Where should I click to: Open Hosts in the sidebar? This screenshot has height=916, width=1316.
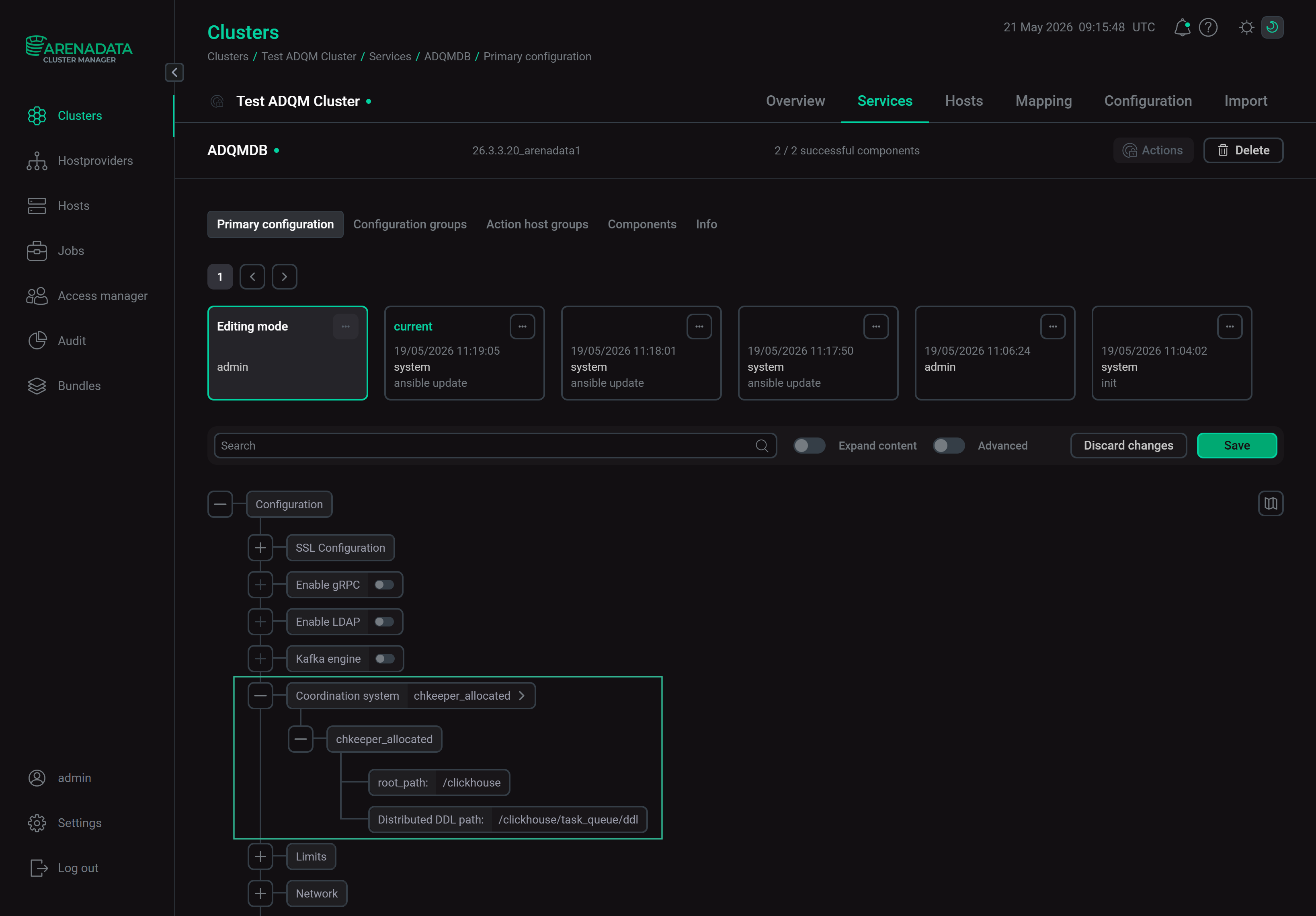58,206
